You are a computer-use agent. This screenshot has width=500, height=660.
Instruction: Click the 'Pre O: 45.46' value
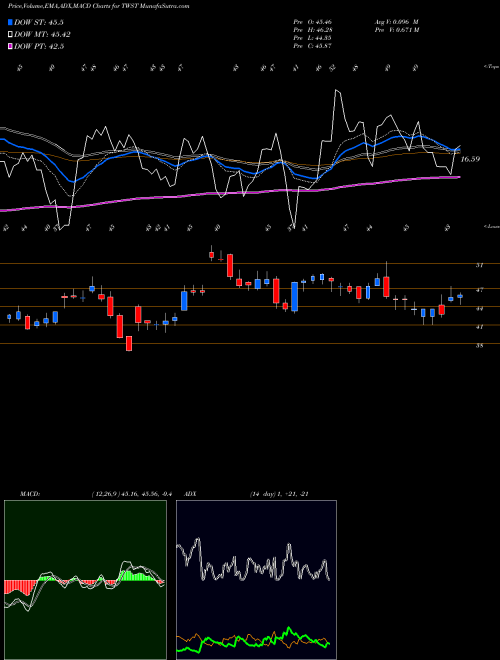312,22
